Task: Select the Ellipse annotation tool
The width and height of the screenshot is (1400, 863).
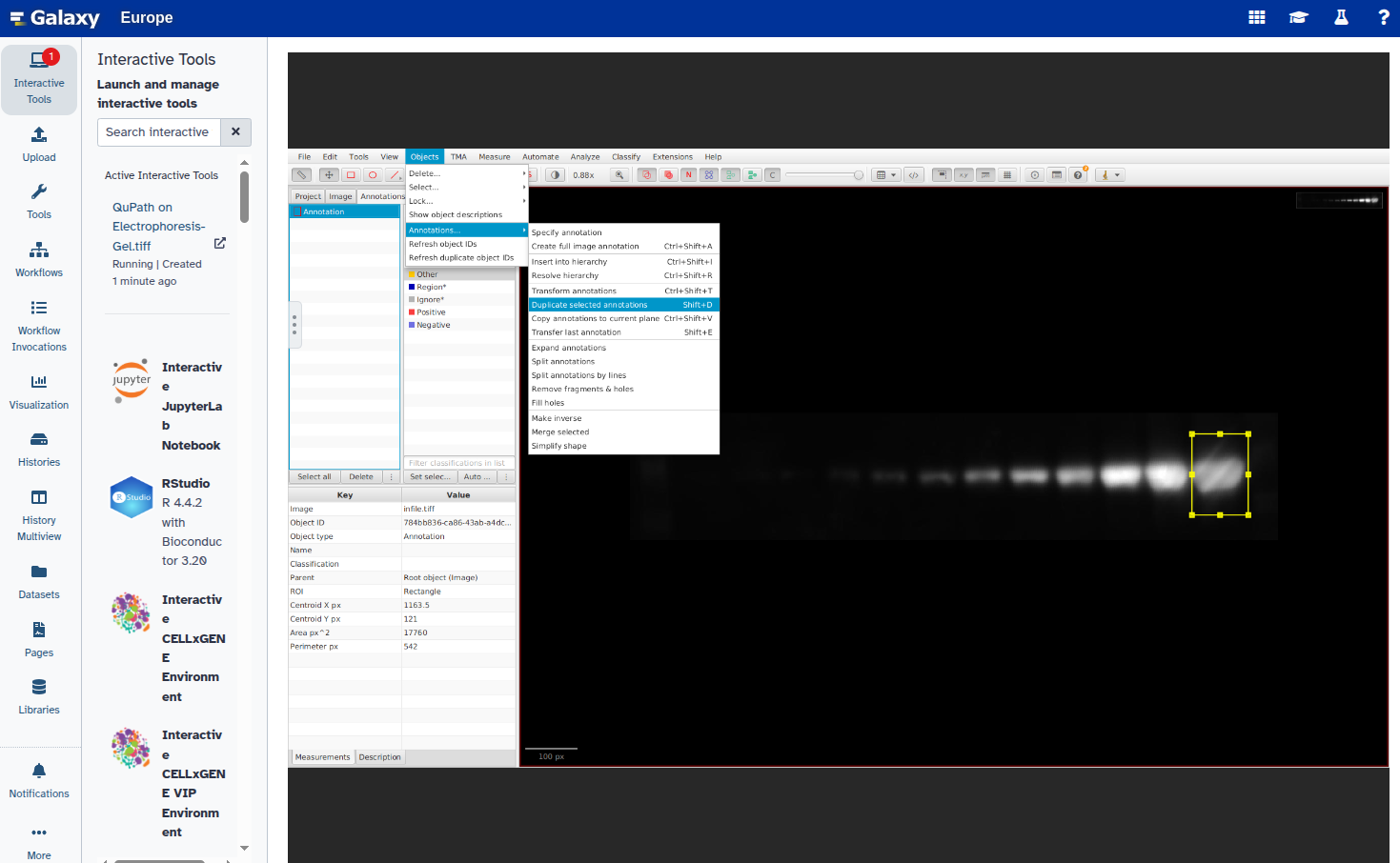Action: tap(373, 175)
